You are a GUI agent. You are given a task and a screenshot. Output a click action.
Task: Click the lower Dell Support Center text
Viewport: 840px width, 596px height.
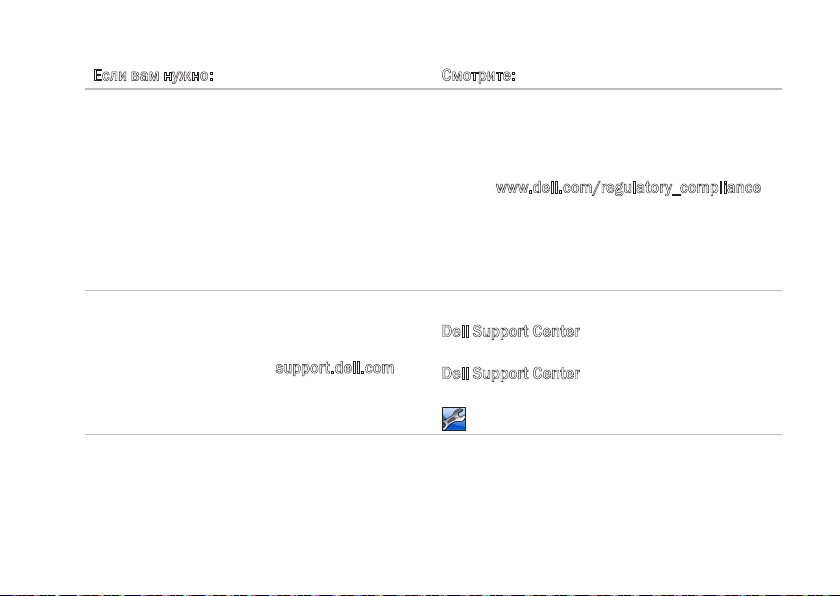(511, 373)
